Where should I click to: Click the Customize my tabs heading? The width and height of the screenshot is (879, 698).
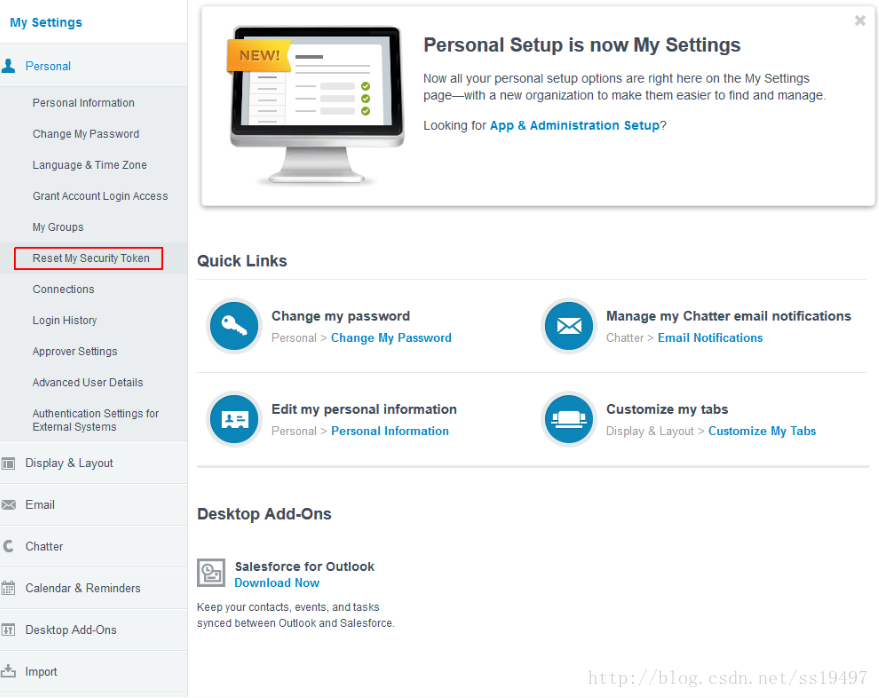(667, 409)
